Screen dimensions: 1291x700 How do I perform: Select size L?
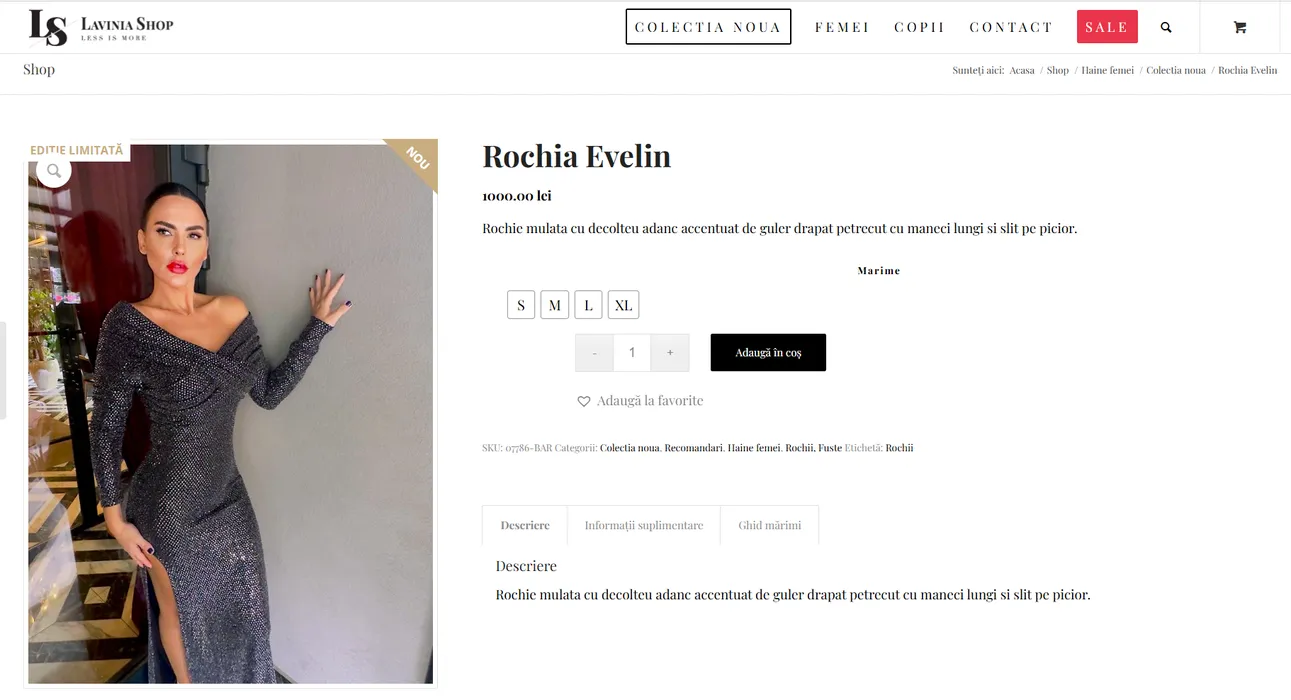[x=588, y=305]
